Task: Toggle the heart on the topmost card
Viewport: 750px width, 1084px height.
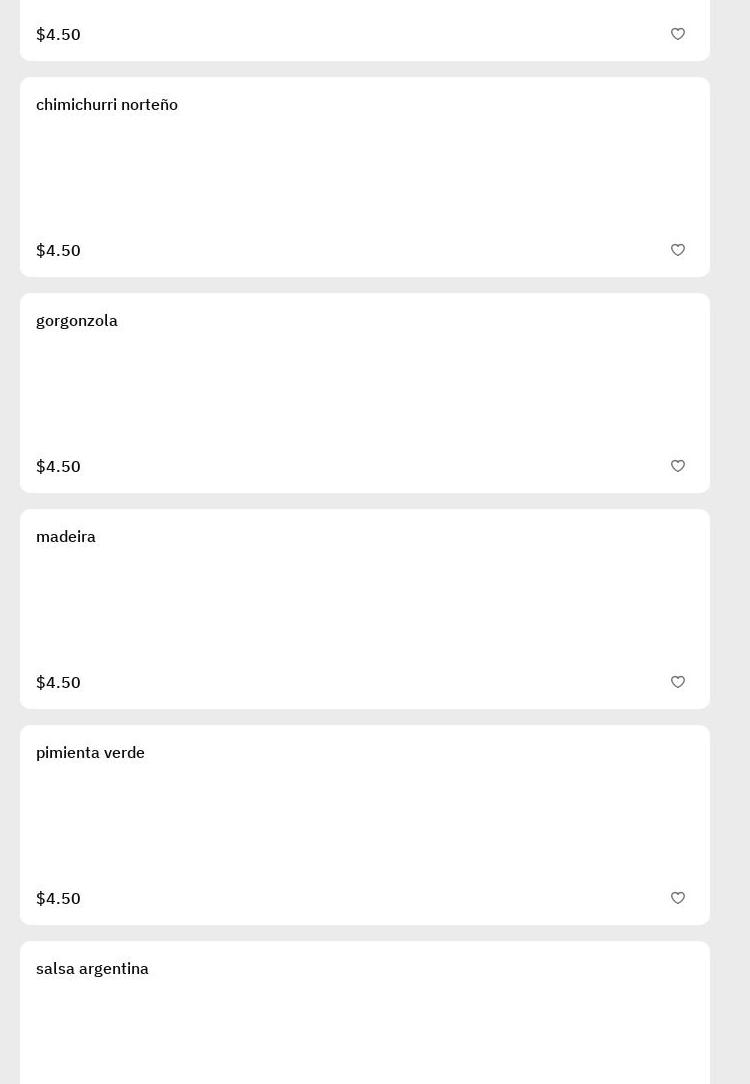Action: (x=678, y=34)
